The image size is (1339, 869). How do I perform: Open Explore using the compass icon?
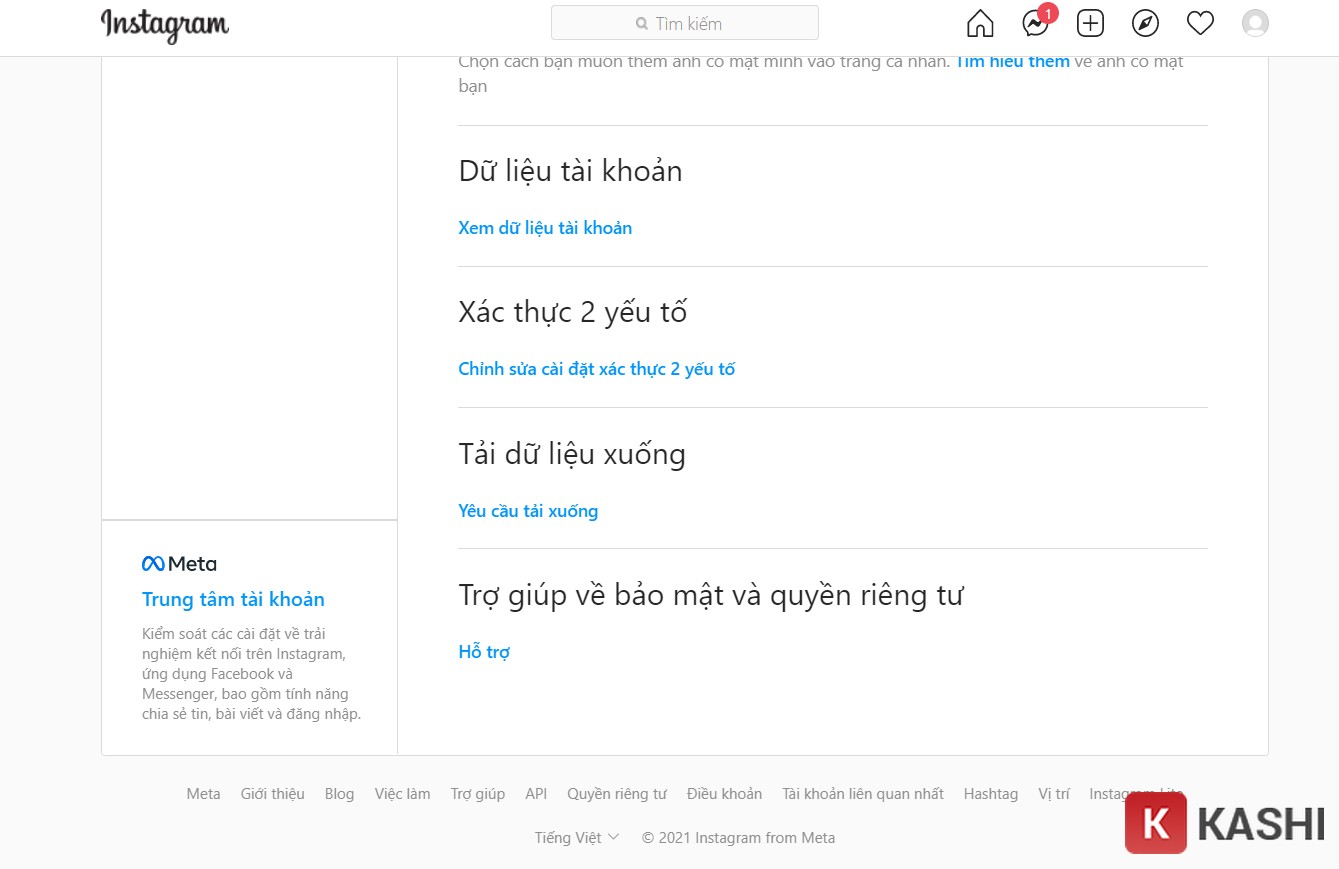coord(1145,22)
